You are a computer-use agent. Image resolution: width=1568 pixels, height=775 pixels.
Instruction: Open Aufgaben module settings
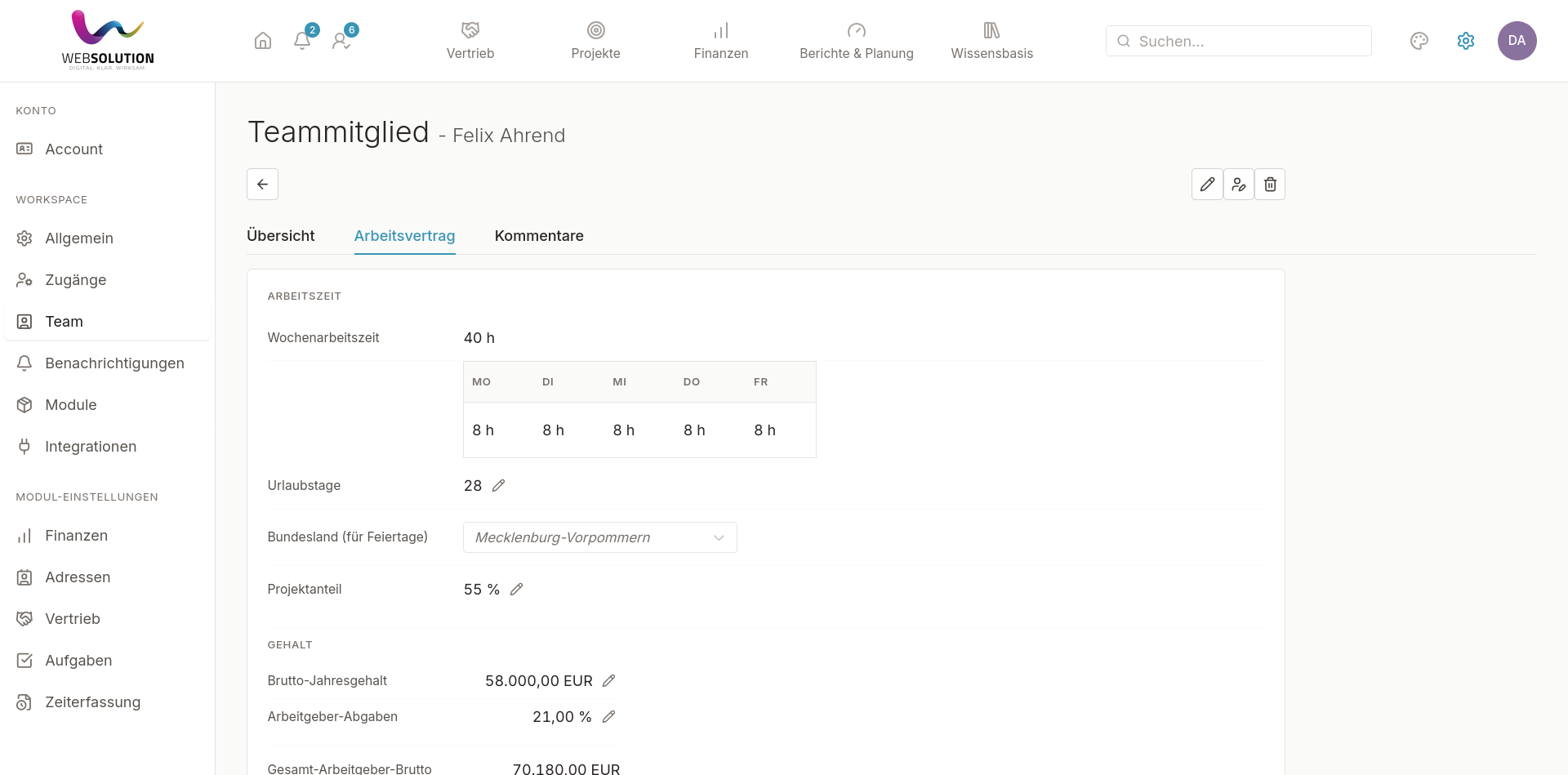coord(107,661)
